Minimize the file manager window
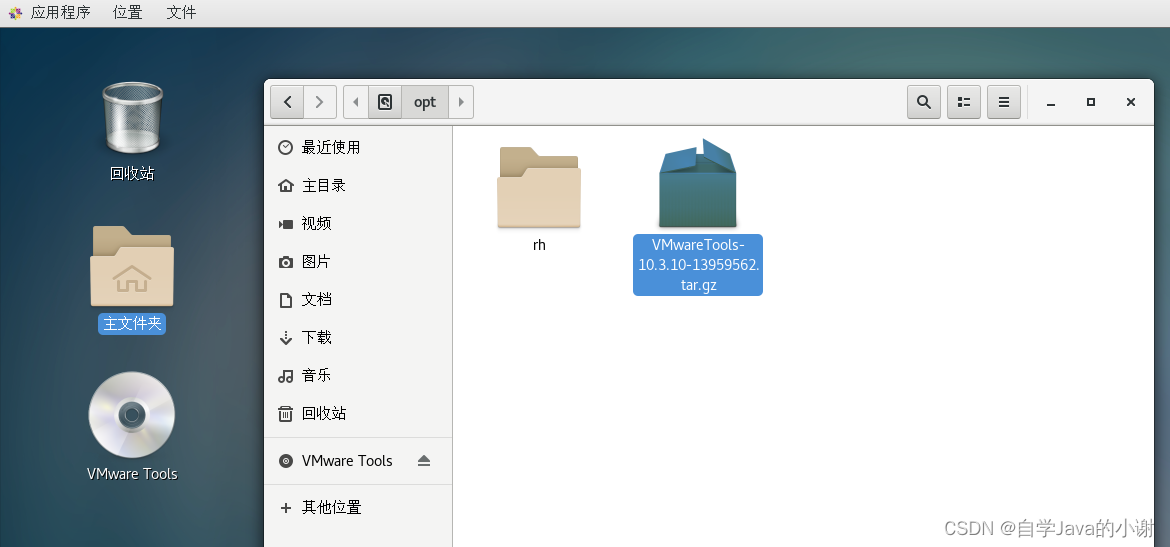This screenshot has height=547, width=1170. coord(1051,102)
